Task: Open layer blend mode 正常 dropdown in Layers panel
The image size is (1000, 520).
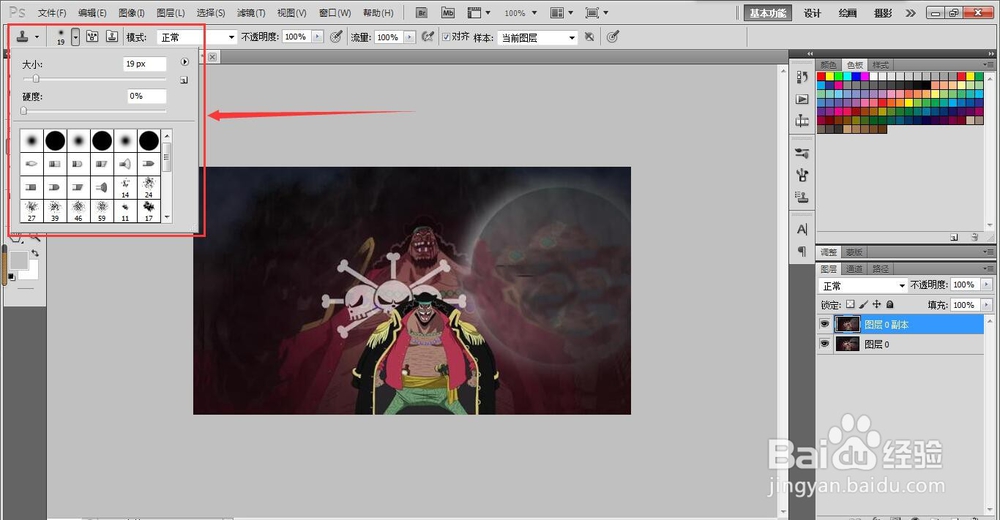Action: click(862, 285)
